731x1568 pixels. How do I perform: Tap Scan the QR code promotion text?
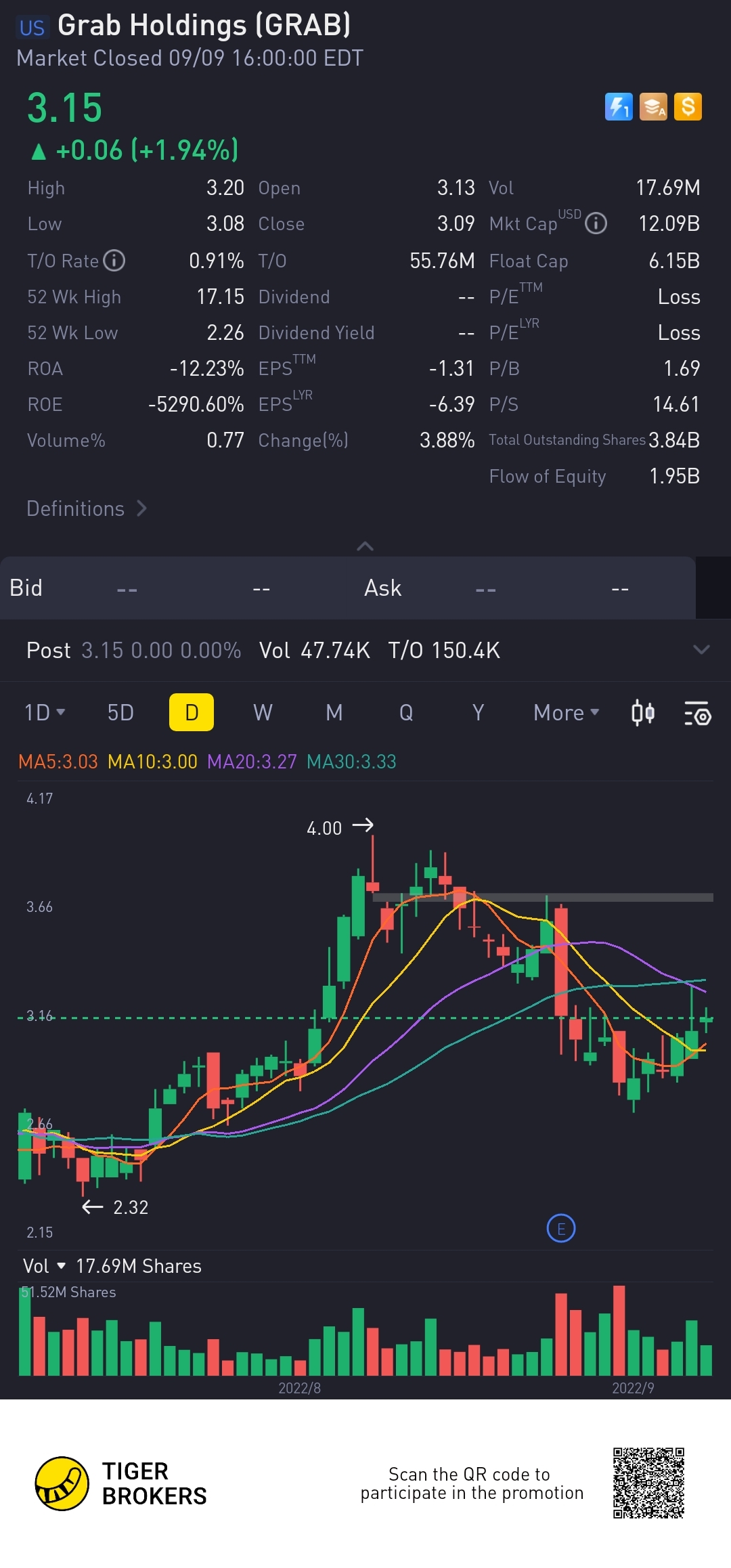[x=472, y=1483]
